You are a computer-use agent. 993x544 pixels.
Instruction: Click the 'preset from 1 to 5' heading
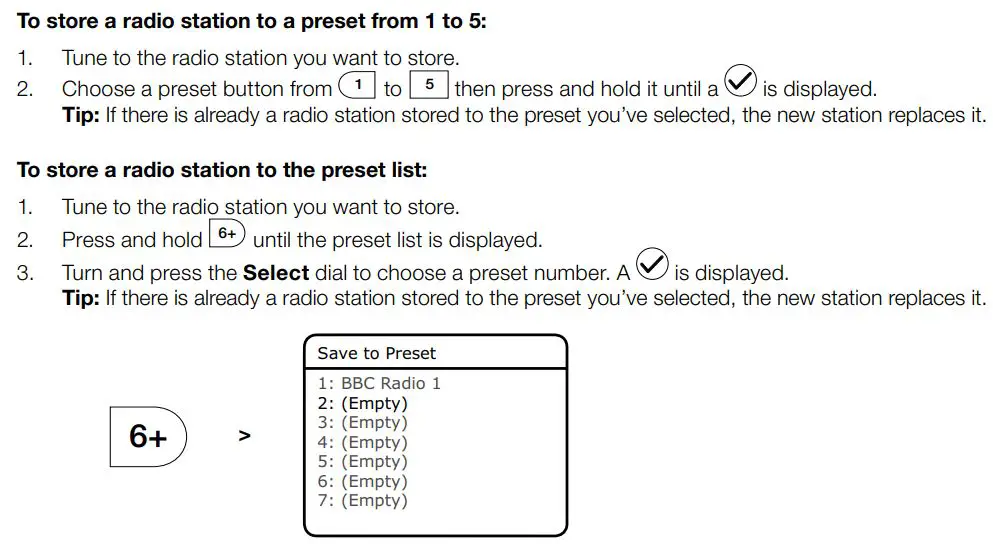(251, 21)
